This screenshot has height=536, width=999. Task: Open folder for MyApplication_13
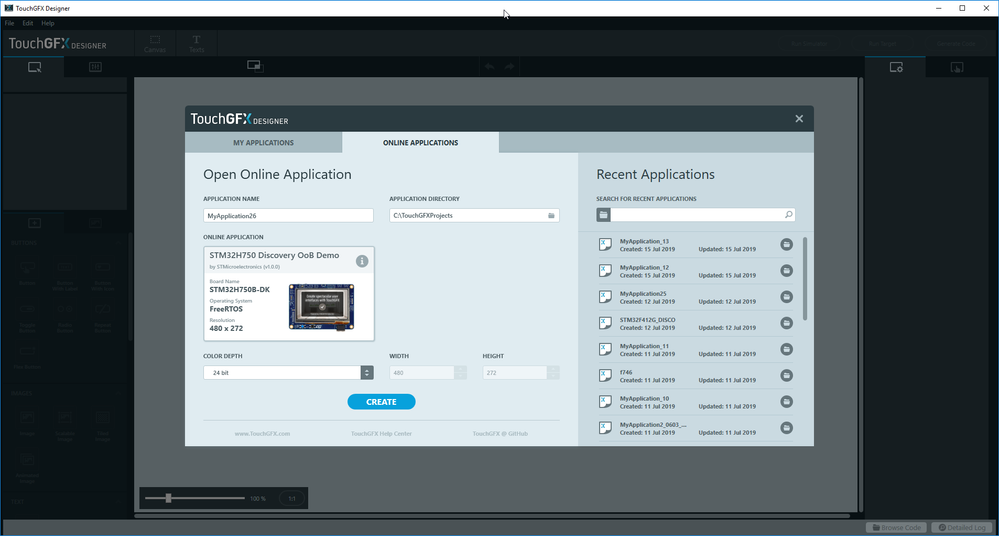coord(786,245)
